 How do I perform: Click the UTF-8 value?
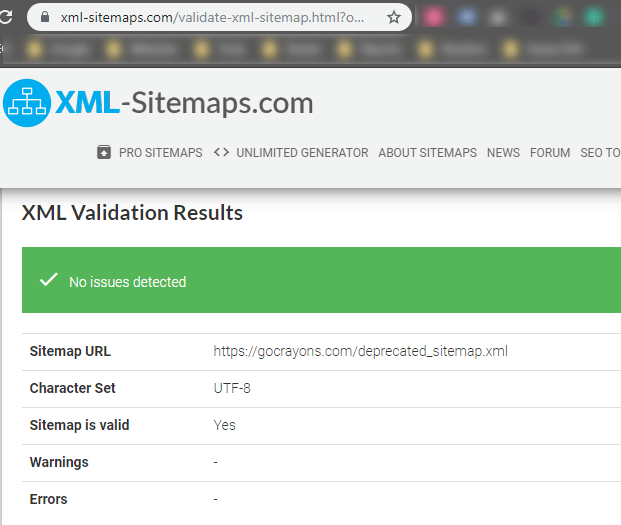click(232, 388)
